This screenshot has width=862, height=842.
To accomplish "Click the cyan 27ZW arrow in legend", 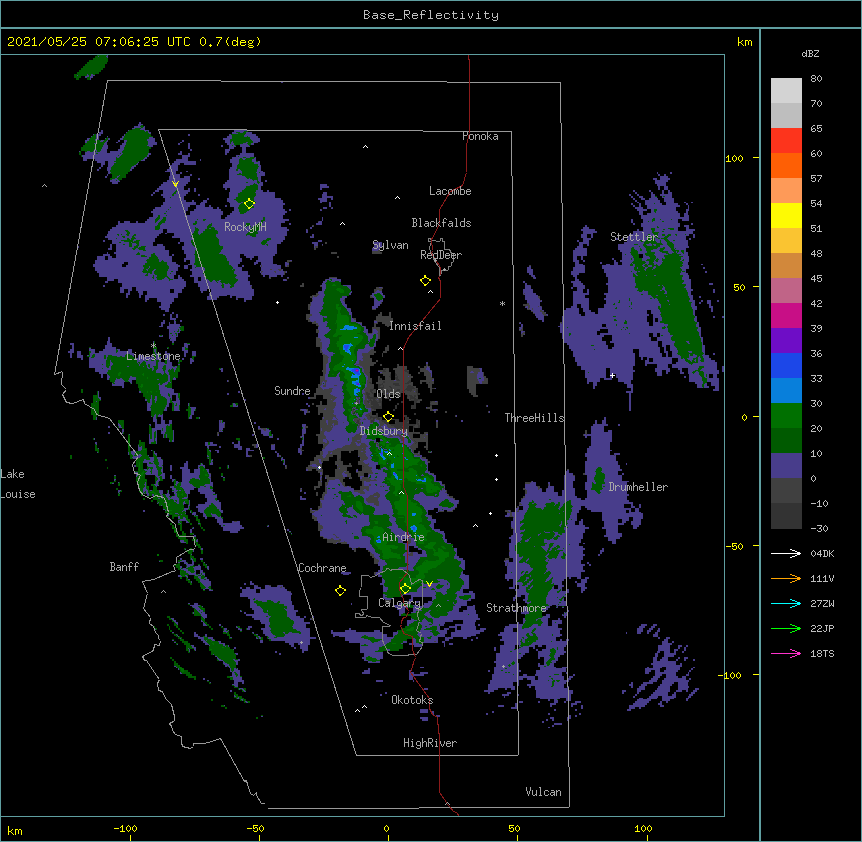I will [786, 603].
